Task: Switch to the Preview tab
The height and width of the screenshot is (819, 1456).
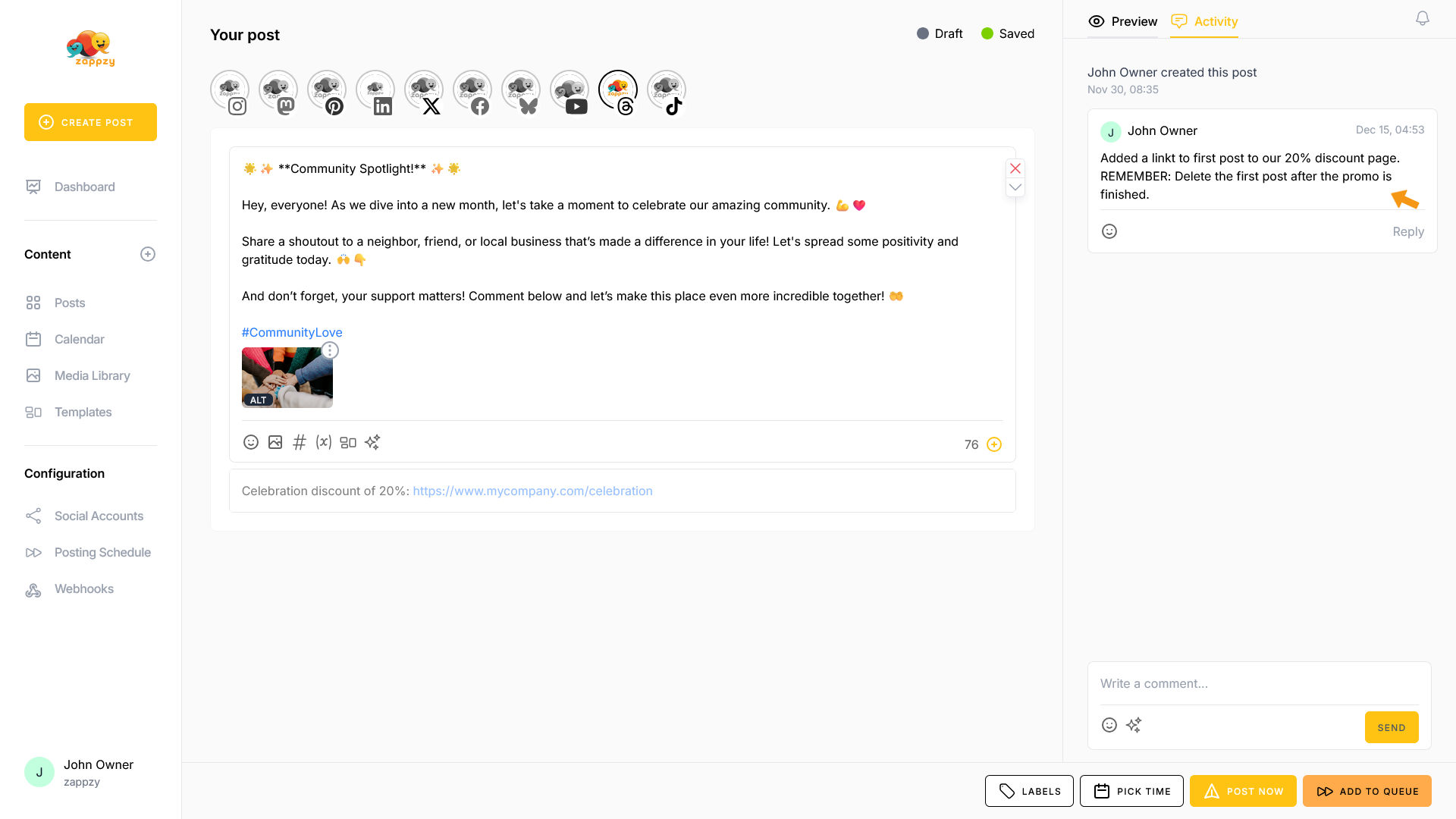Action: pos(1123,21)
